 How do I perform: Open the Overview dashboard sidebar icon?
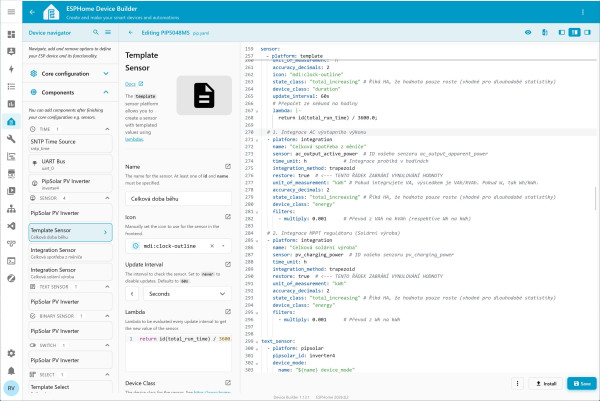[11, 34]
